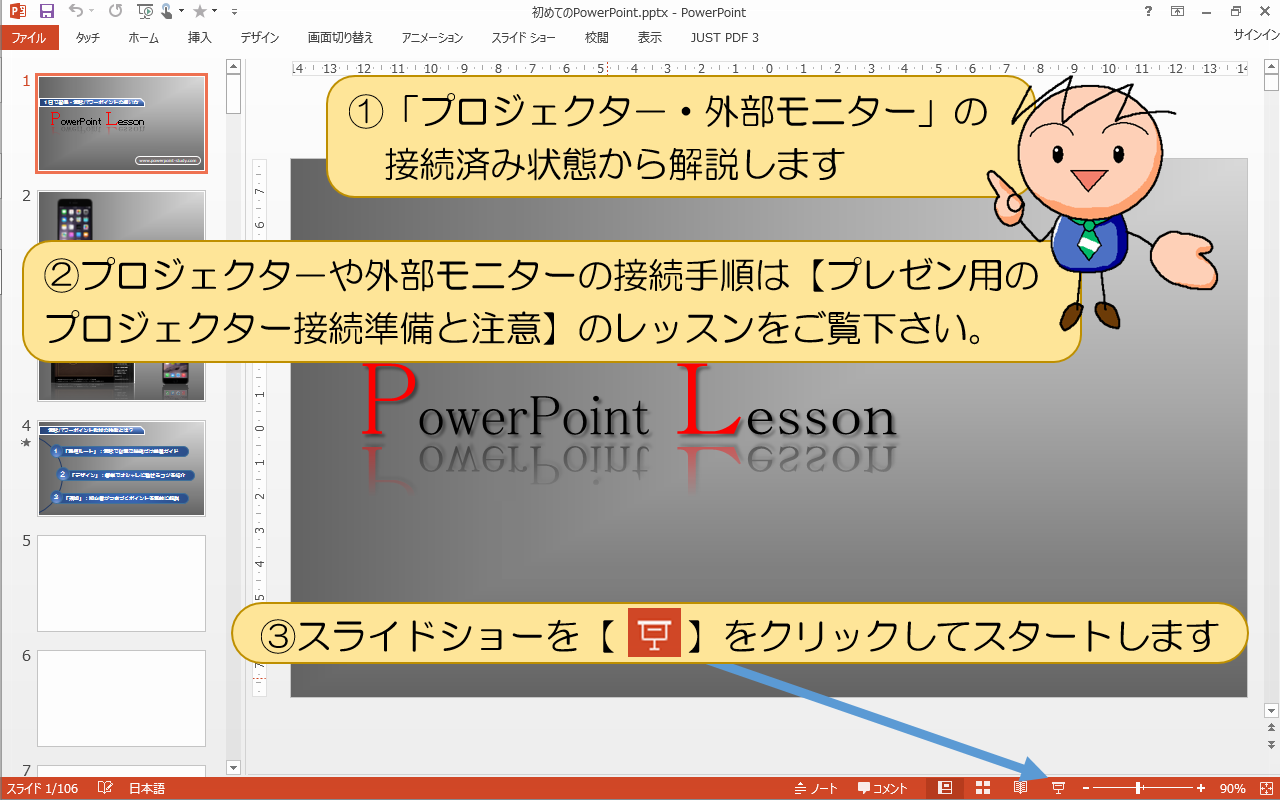This screenshot has height=800, width=1280.
Task: Click the zoom slider handle
Action: 1138,788
